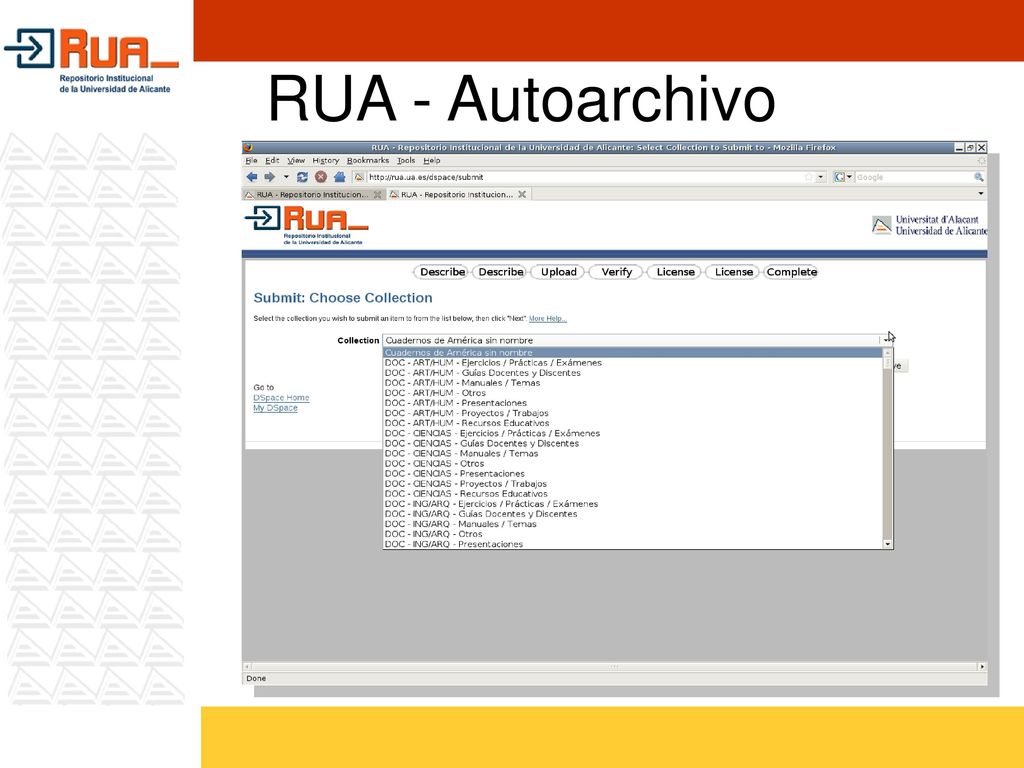The width and height of the screenshot is (1024, 768).
Task: Open the My DSpace link
Action: click(x=275, y=408)
